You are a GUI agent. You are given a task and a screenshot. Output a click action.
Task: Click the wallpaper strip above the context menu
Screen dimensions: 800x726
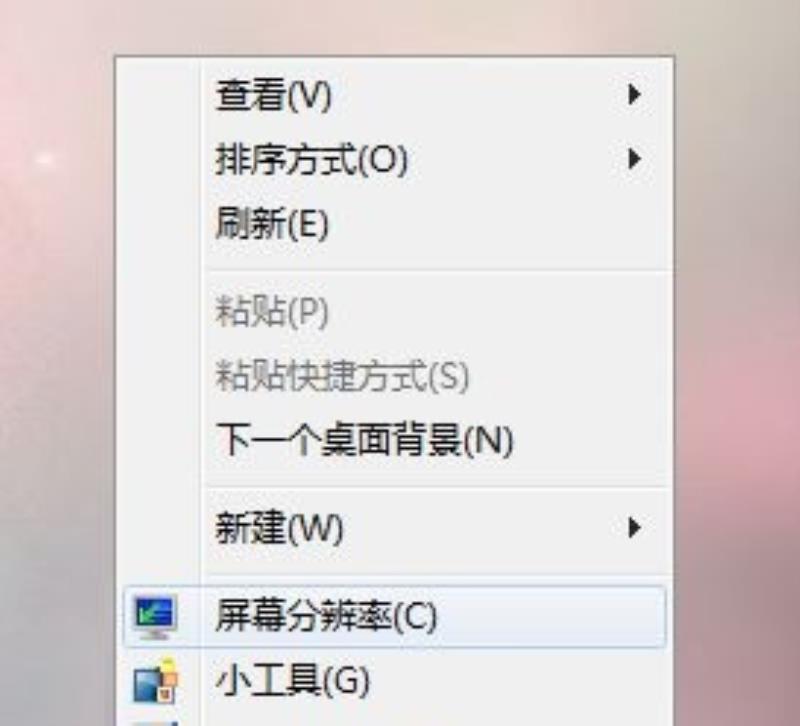400,26
